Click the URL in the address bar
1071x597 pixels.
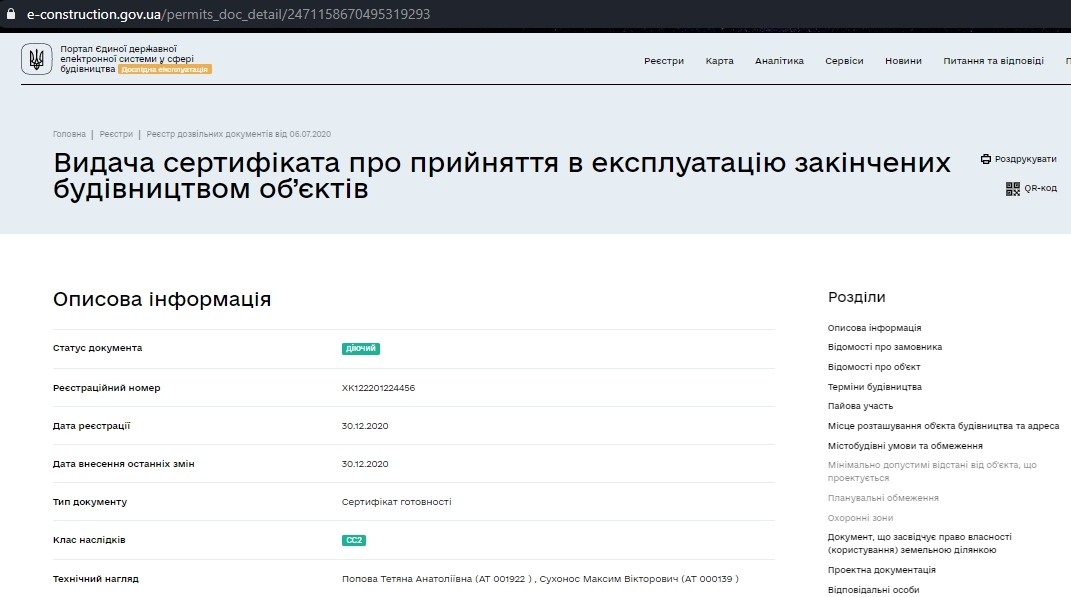pos(228,14)
